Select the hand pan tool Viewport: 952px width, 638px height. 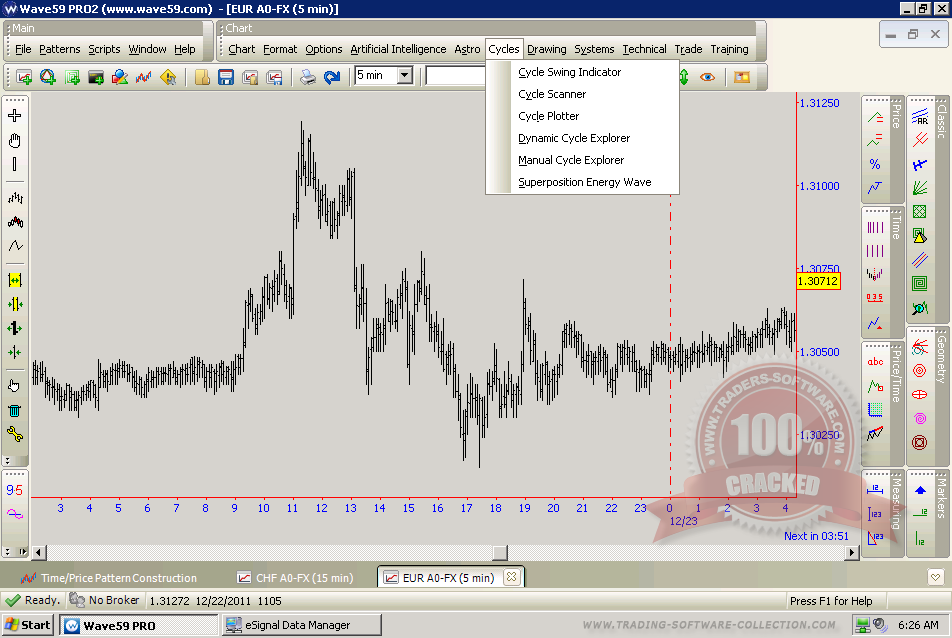15,140
